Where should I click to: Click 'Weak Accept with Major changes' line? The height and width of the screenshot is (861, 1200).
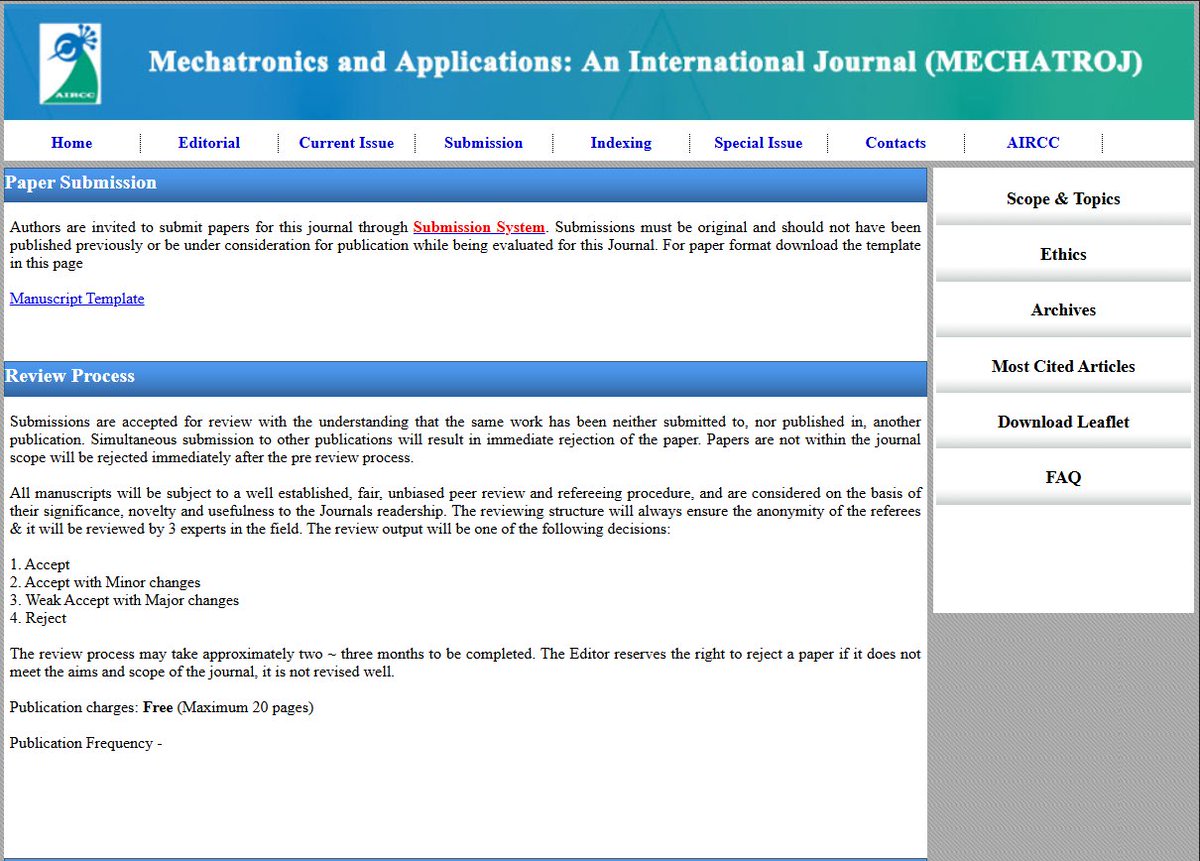click(124, 600)
